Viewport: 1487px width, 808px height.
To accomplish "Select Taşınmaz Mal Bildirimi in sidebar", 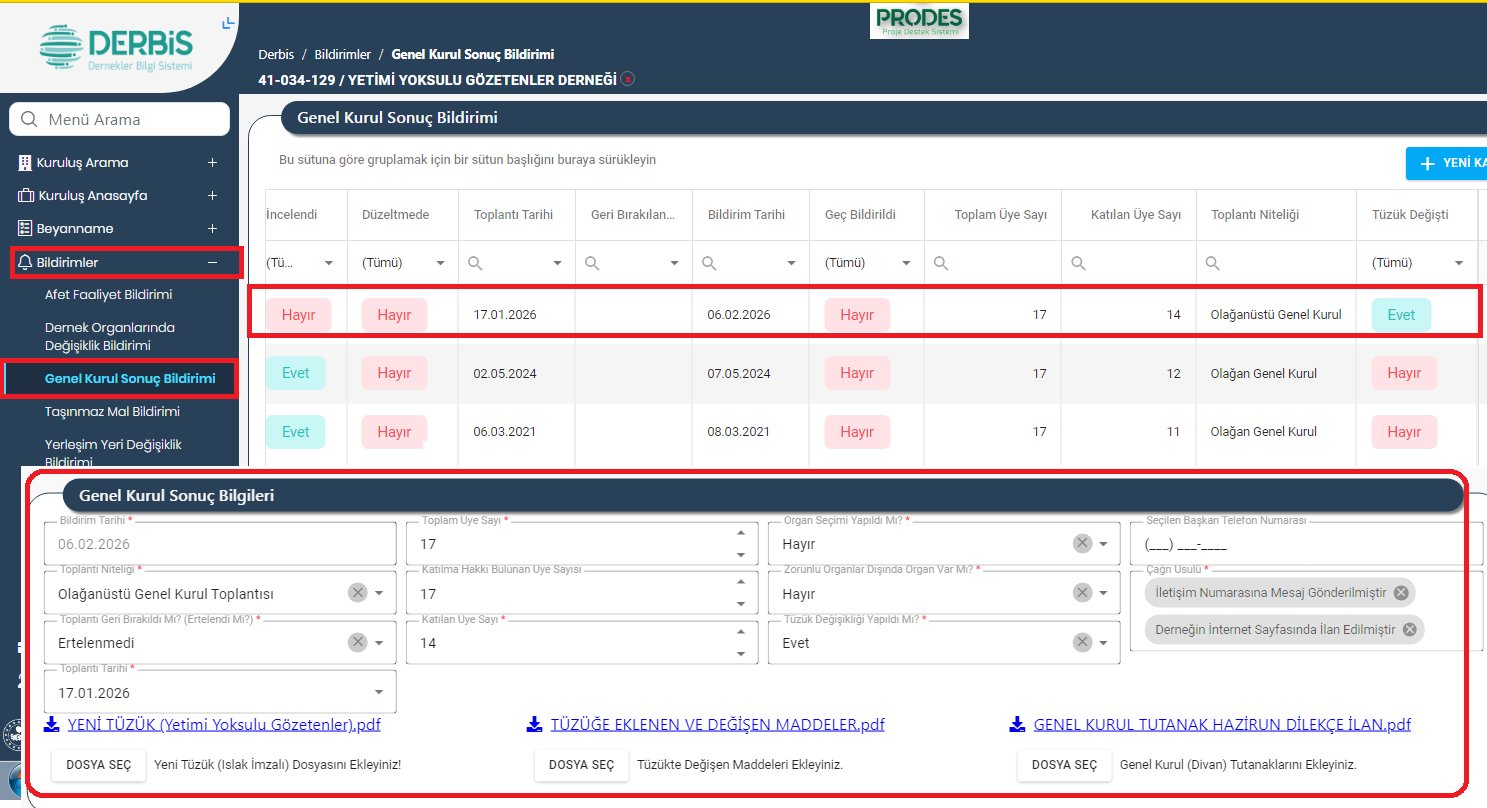I will (112, 411).
